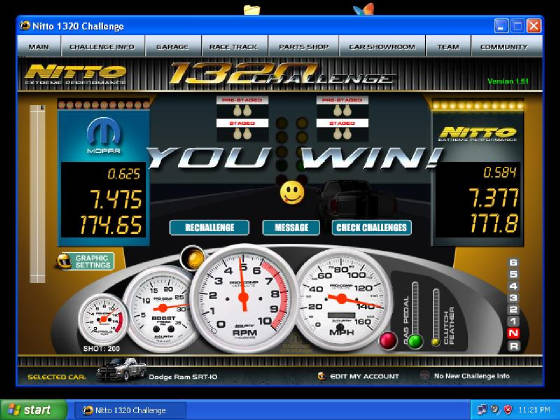This screenshot has height=420, width=560.
Task: Click the Dodge Ram SRT-10 label
Action: pyautogui.click(x=183, y=377)
